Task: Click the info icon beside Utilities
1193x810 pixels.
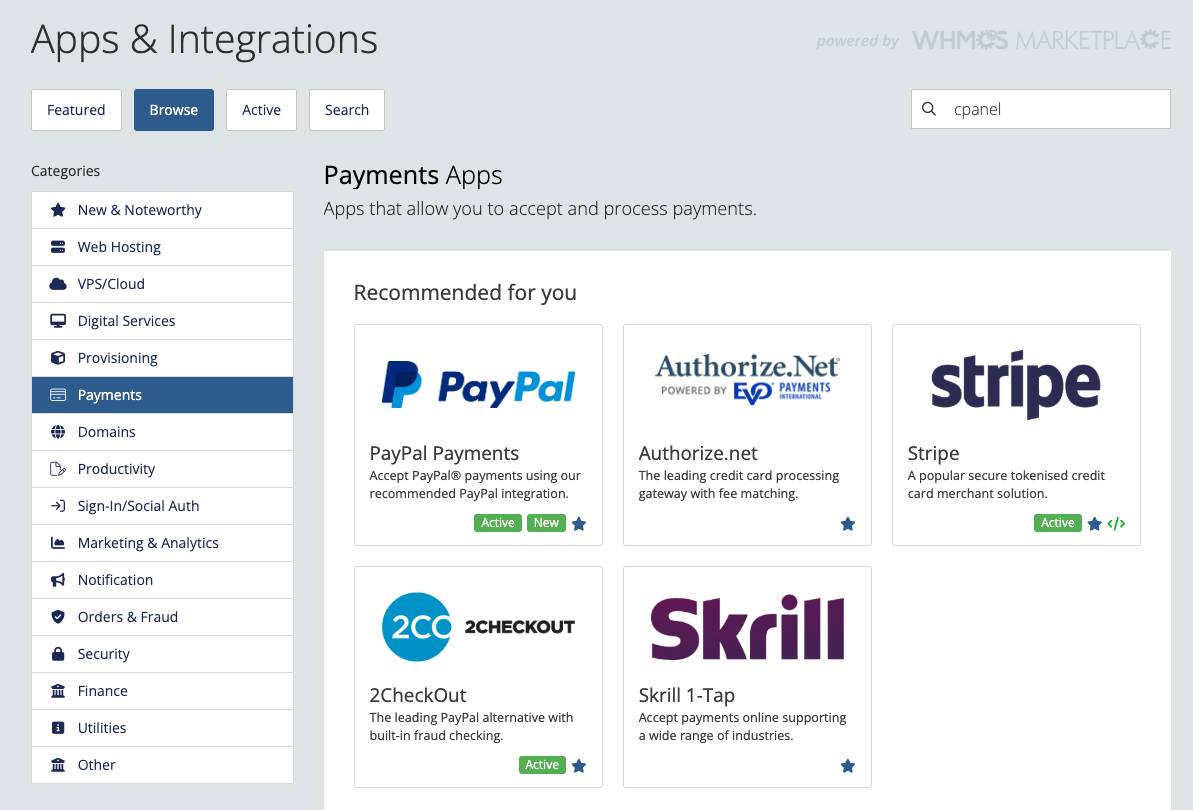Action: click(x=58, y=728)
